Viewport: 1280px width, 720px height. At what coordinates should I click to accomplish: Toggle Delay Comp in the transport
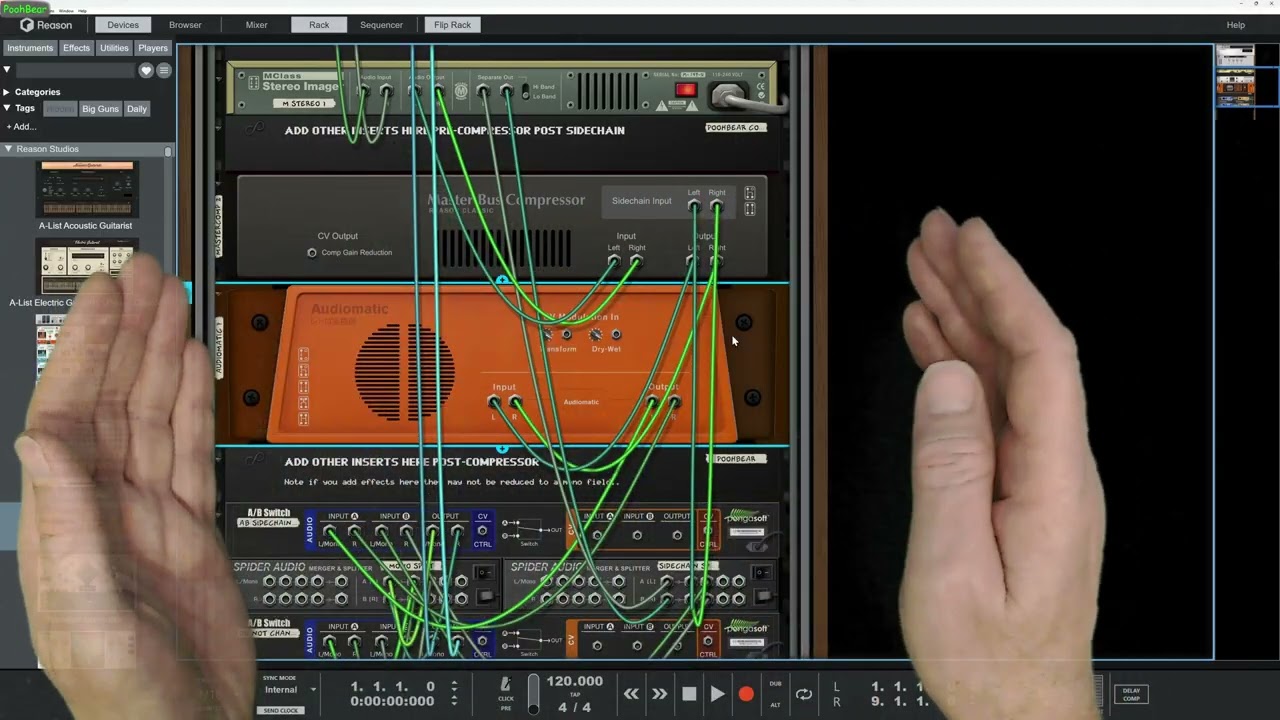pyautogui.click(x=1131, y=694)
